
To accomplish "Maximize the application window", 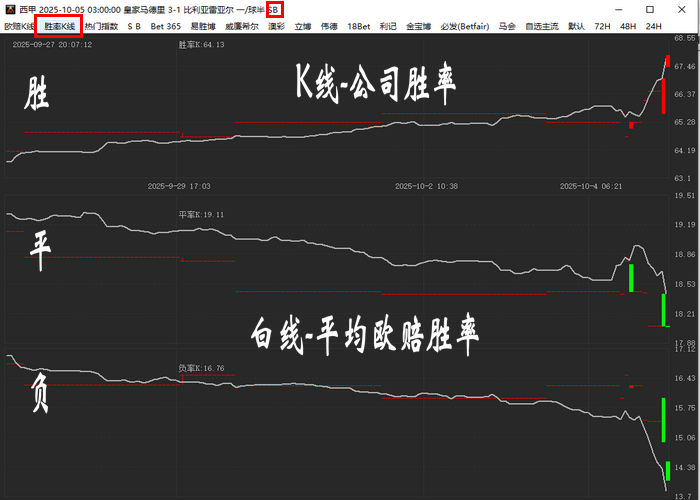I will point(649,9).
